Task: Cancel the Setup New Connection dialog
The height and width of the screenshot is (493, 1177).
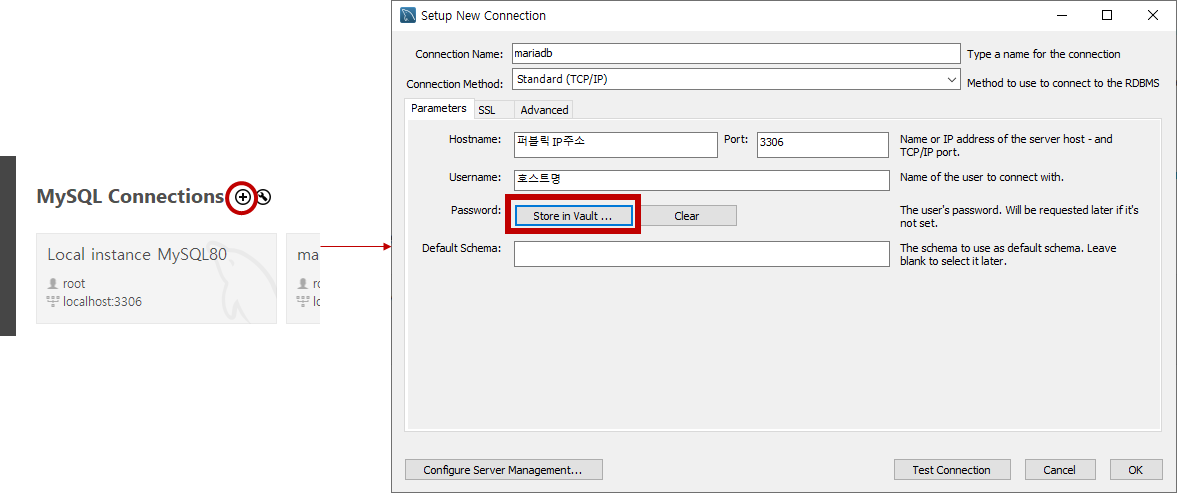Action: 1060,470
